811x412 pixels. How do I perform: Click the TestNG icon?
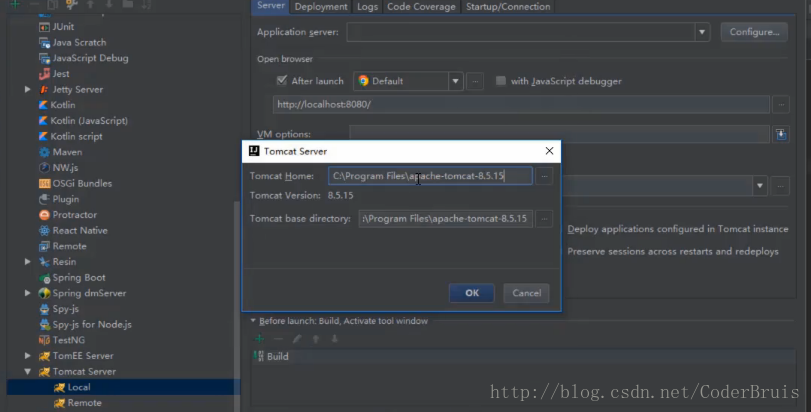point(44,340)
